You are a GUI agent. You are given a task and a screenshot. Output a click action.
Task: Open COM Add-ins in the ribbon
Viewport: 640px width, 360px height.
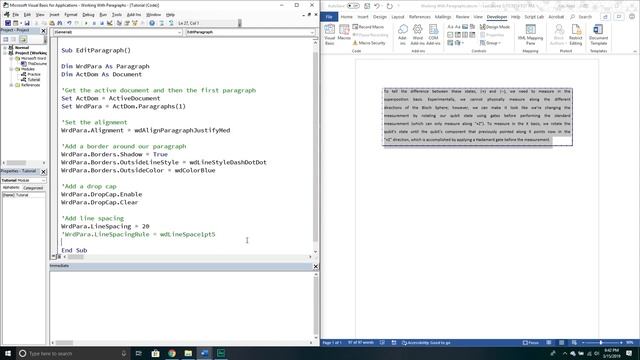coord(433,35)
